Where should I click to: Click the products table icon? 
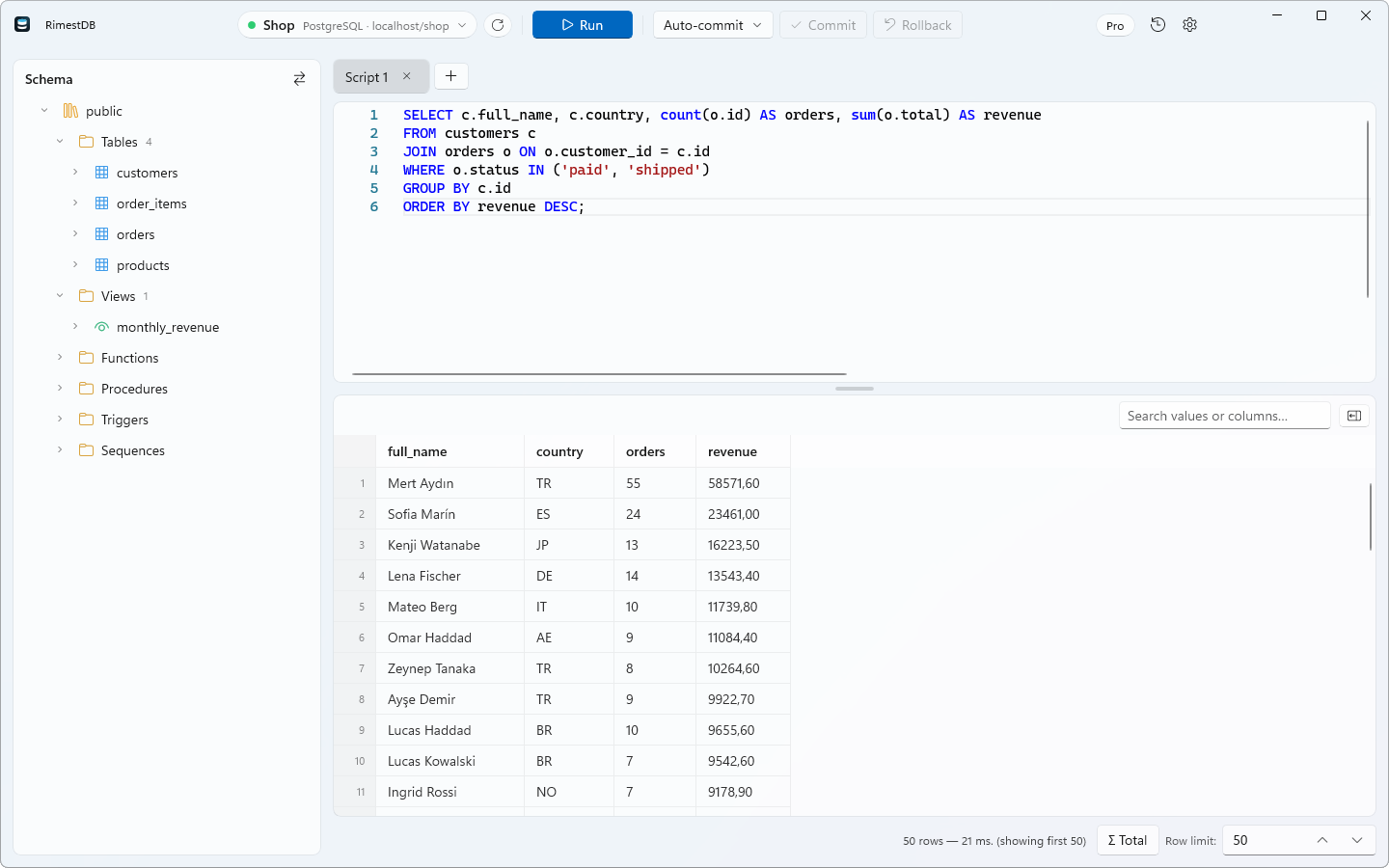pyautogui.click(x=101, y=265)
